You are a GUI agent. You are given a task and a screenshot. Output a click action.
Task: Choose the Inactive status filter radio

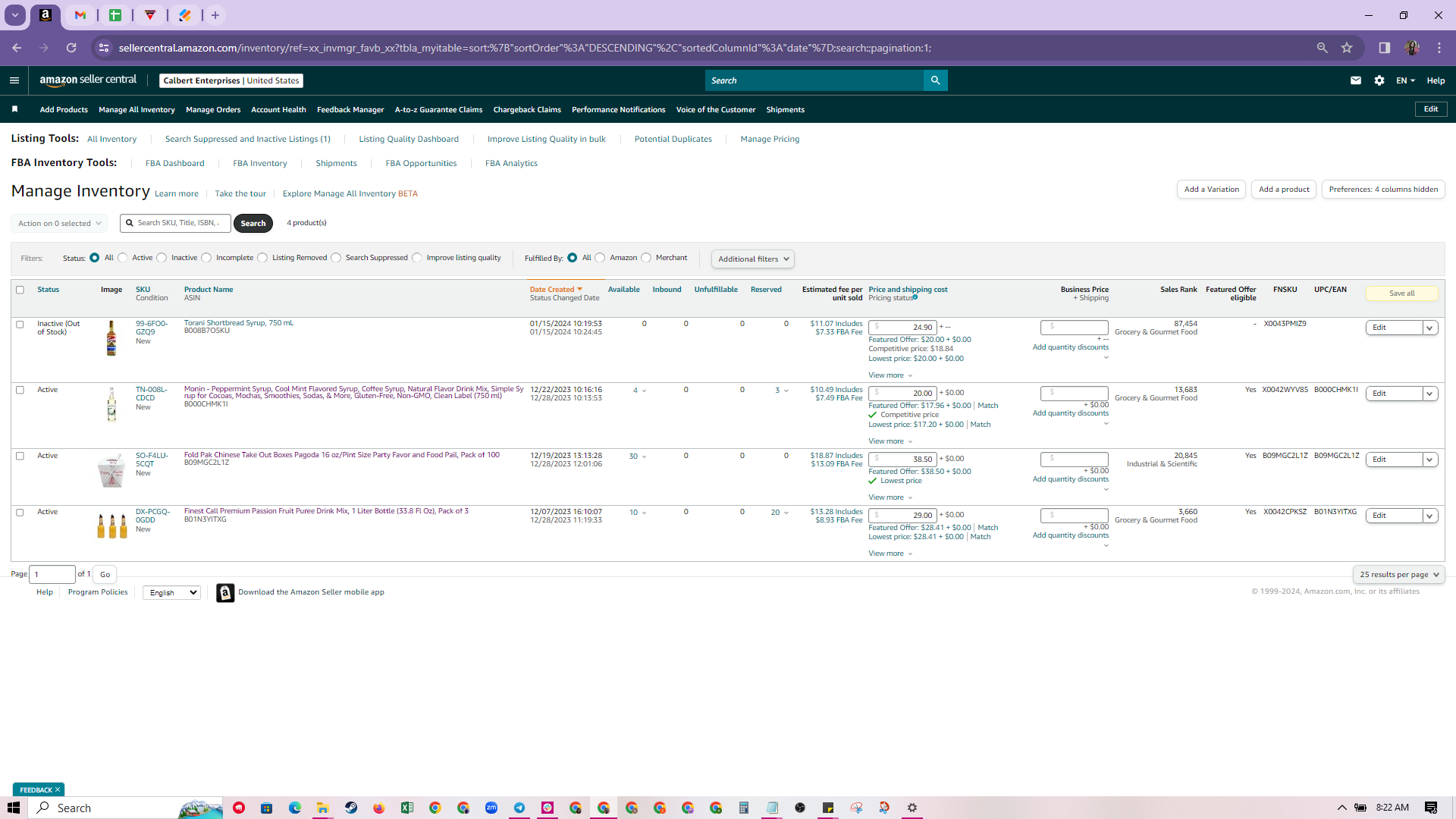click(x=162, y=258)
